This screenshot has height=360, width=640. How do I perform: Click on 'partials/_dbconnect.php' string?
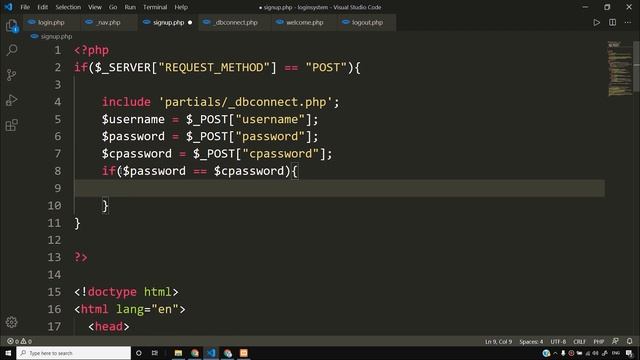tap(245, 102)
